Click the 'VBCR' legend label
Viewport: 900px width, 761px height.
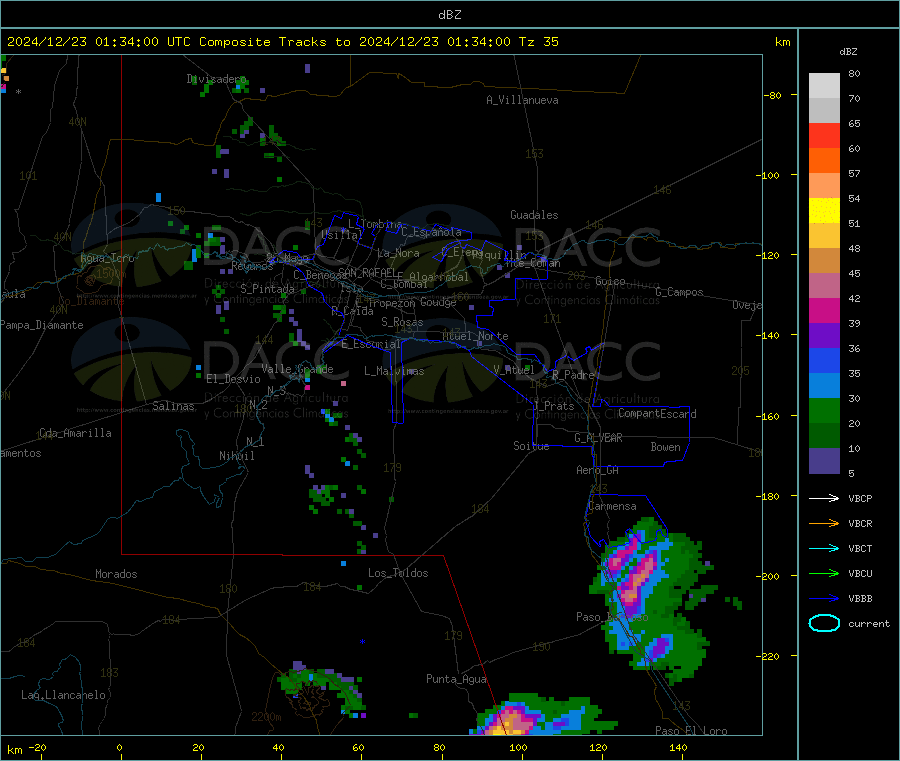tap(860, 523)
